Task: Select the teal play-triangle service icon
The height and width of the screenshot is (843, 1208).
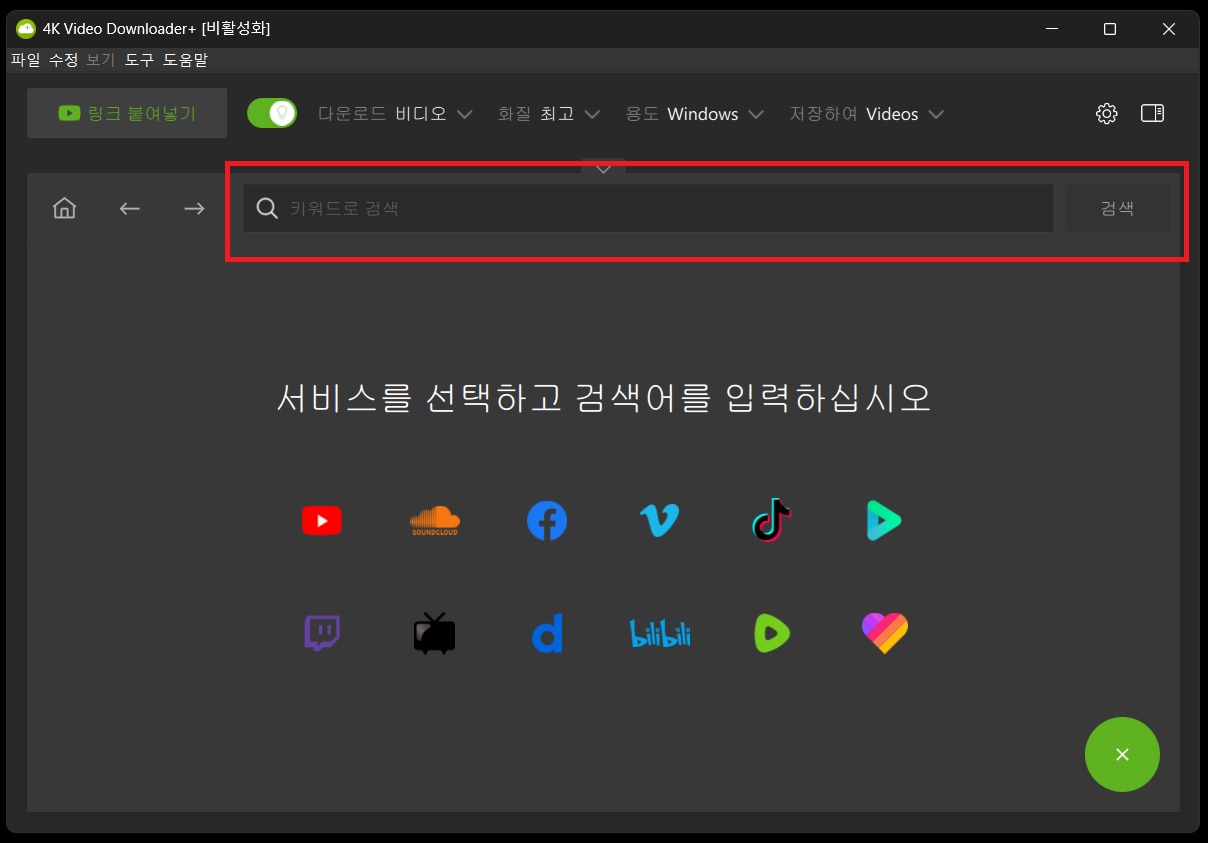Action: (884, 521)
